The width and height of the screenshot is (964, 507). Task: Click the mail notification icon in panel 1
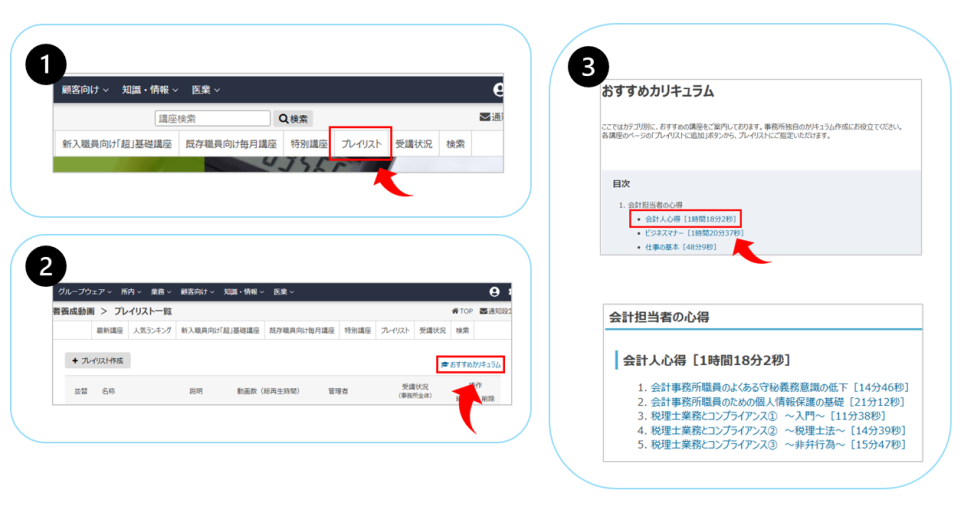click(485, 118)
